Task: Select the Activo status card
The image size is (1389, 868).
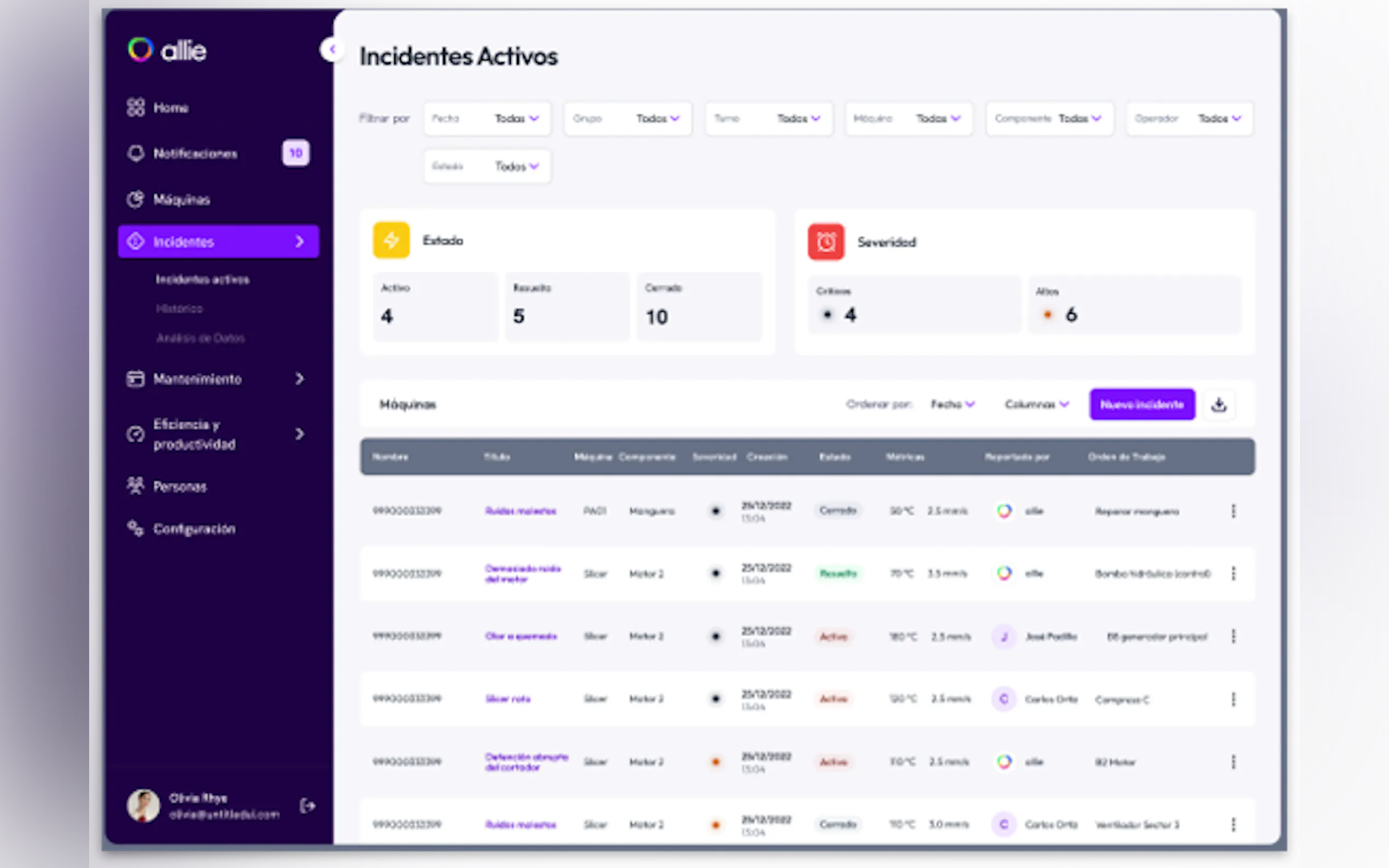Action: point(435,307)
